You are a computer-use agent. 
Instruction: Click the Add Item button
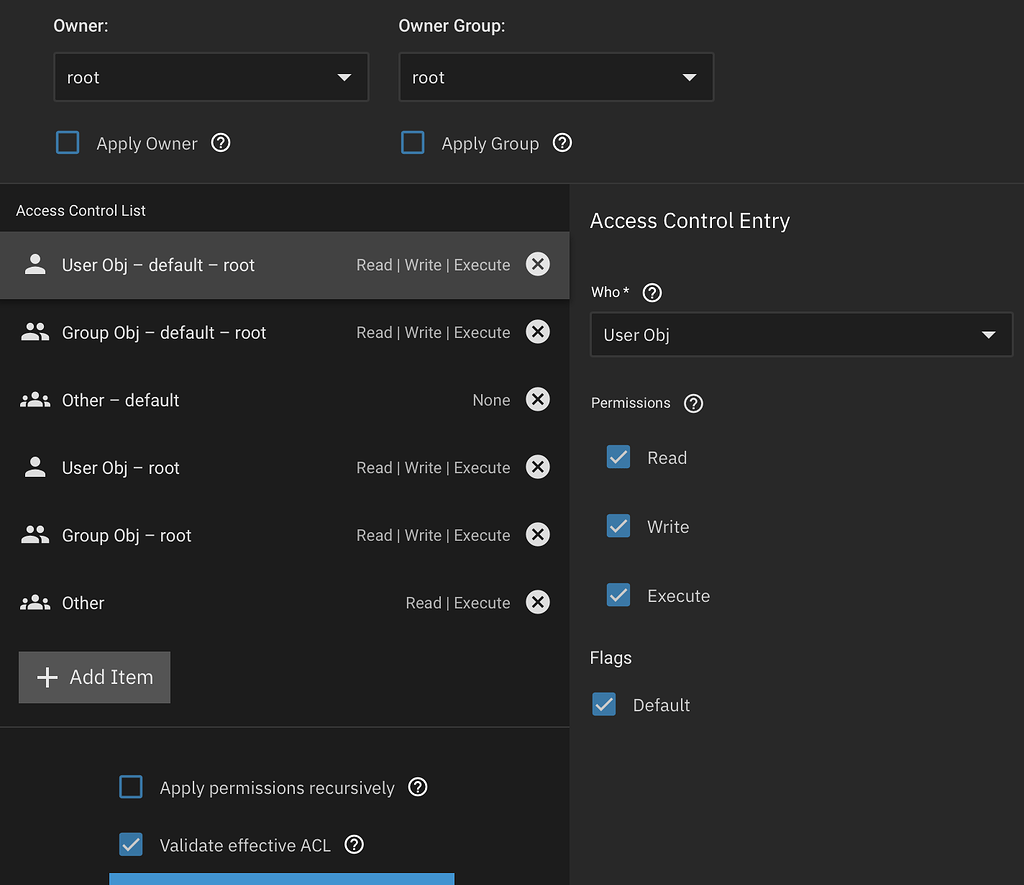(x=95, y=677)
